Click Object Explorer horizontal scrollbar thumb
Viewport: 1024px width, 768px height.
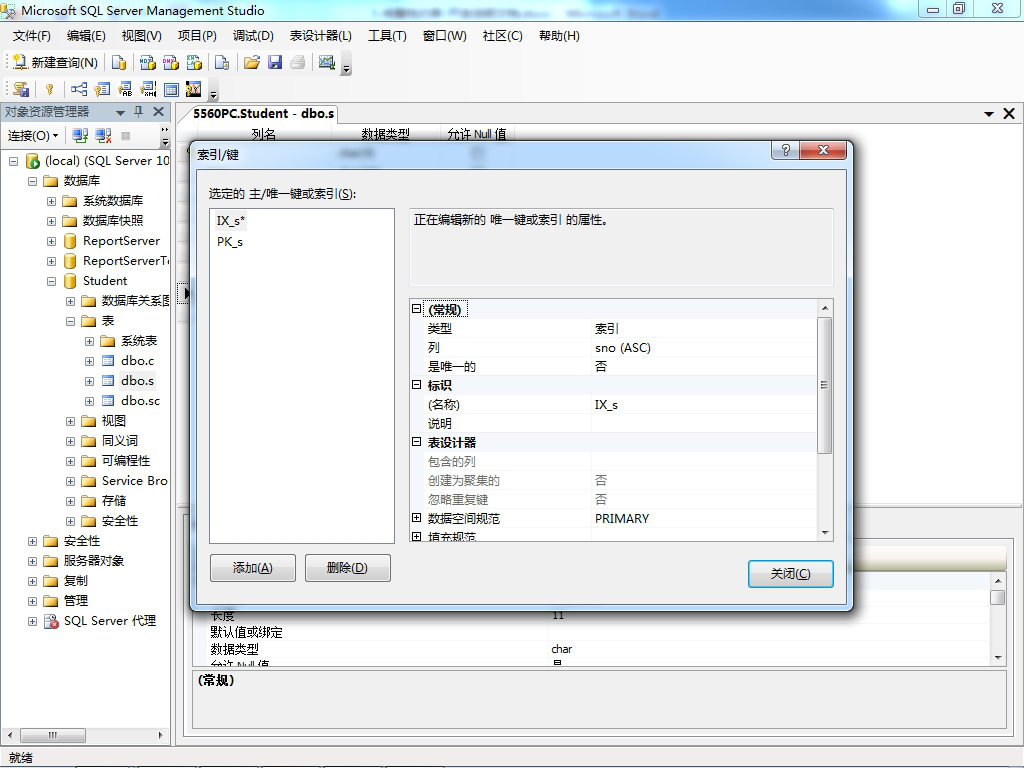[x=53, y=735]
